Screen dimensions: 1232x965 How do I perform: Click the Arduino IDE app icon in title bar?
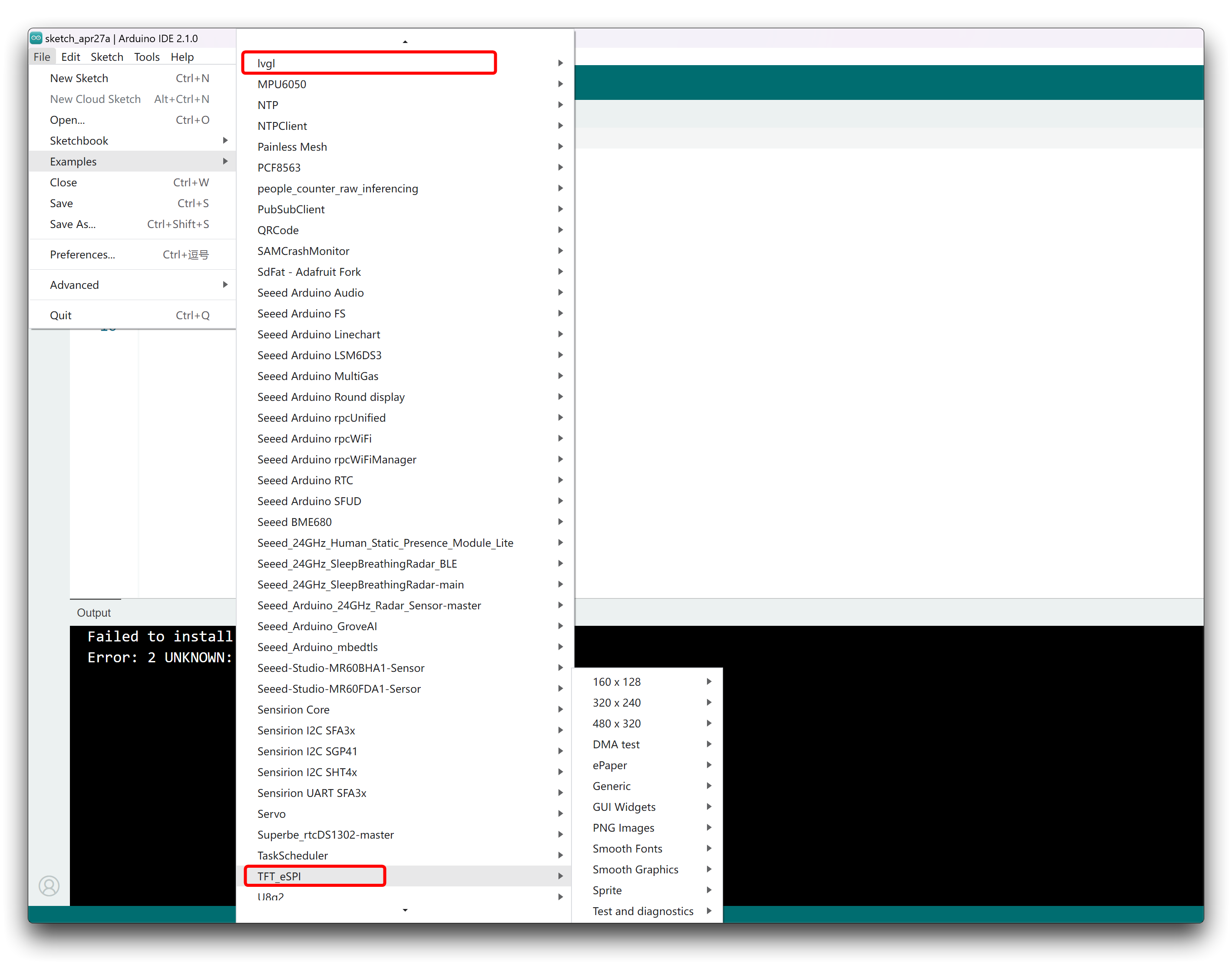coord(37,38)
